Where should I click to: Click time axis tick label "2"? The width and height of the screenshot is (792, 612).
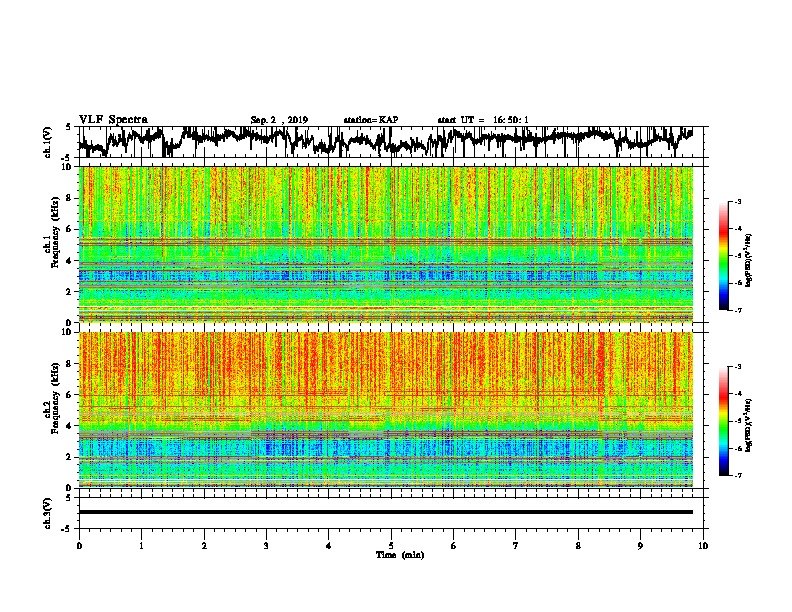(204, 546)
